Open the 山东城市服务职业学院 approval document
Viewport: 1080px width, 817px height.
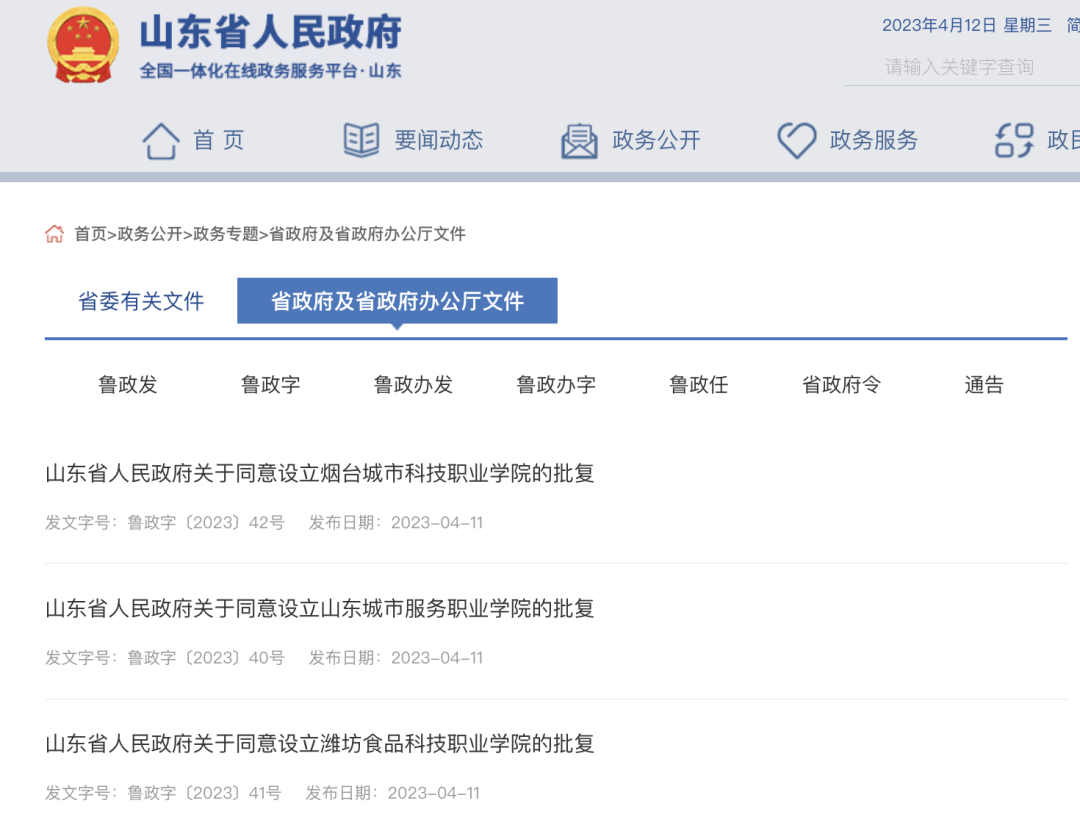[320, 608]
